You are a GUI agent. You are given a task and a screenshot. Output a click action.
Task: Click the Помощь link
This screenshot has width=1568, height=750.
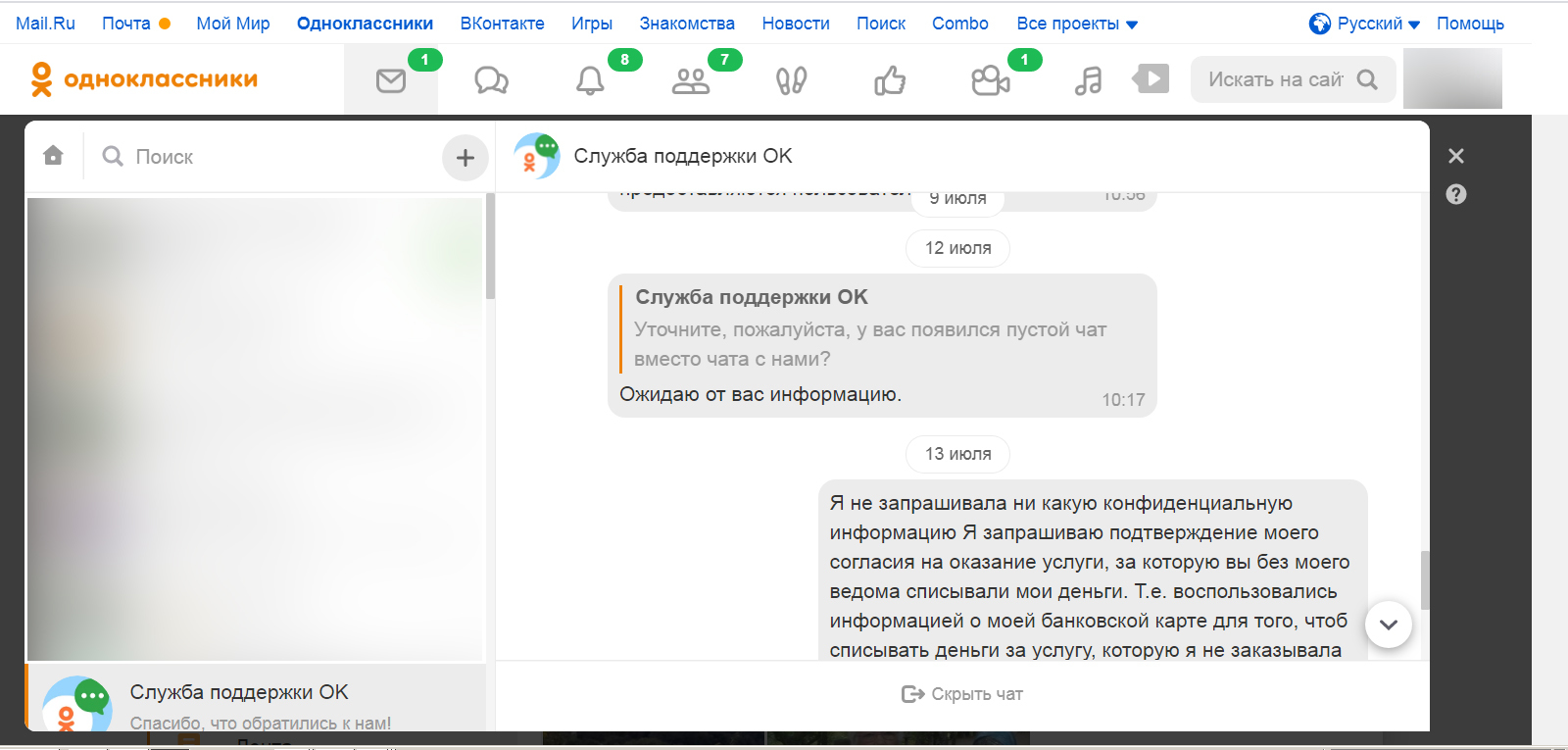tap(1470, 24)
